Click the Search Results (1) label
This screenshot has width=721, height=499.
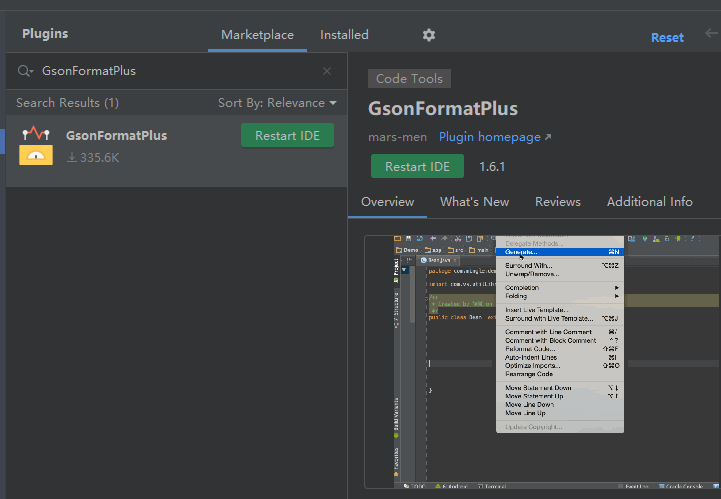click(68, 103)
